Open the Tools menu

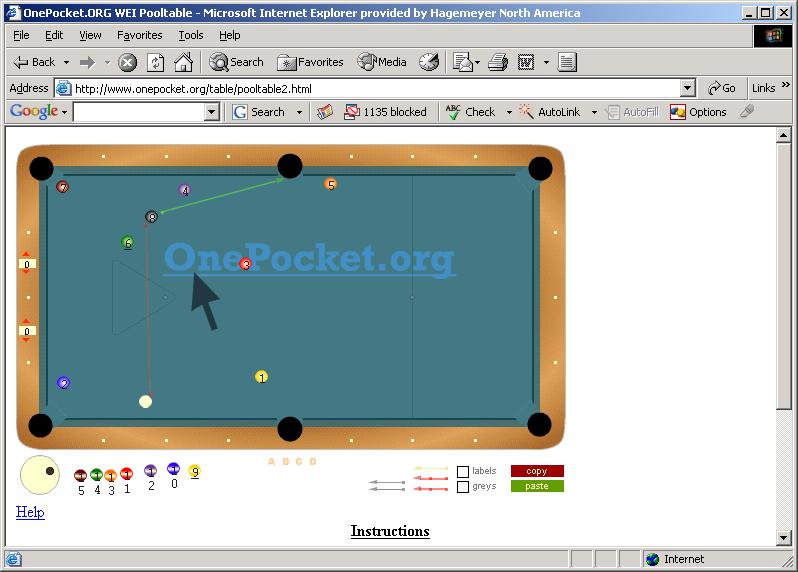pos(191,35)
